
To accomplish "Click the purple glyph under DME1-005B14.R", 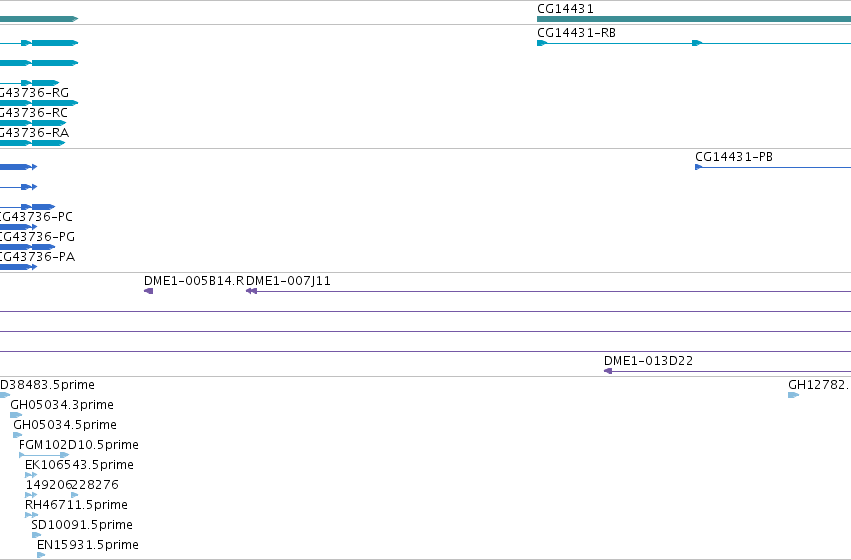I will click(148, 291).
